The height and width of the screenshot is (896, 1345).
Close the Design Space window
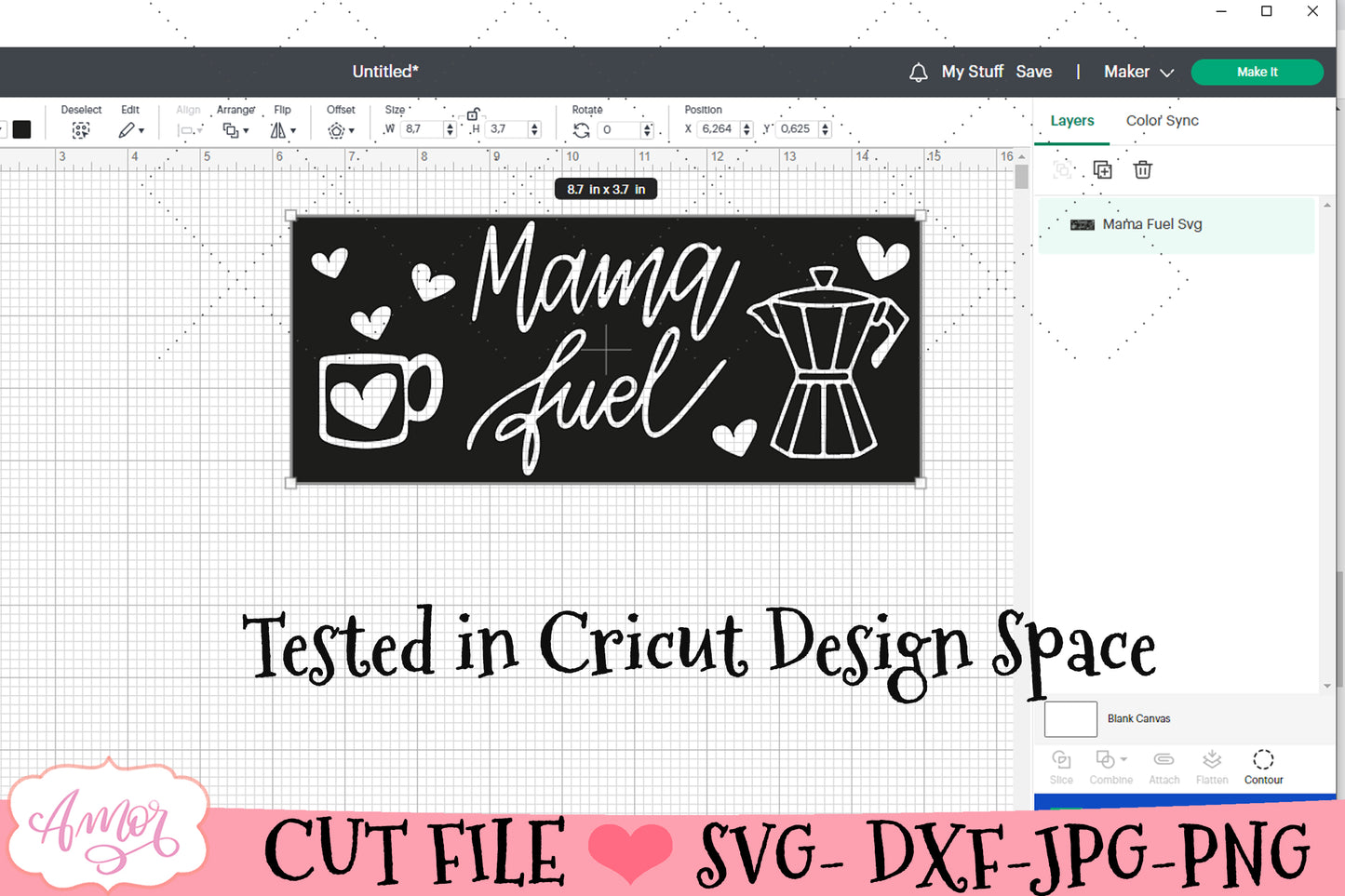pos(1312,11)
